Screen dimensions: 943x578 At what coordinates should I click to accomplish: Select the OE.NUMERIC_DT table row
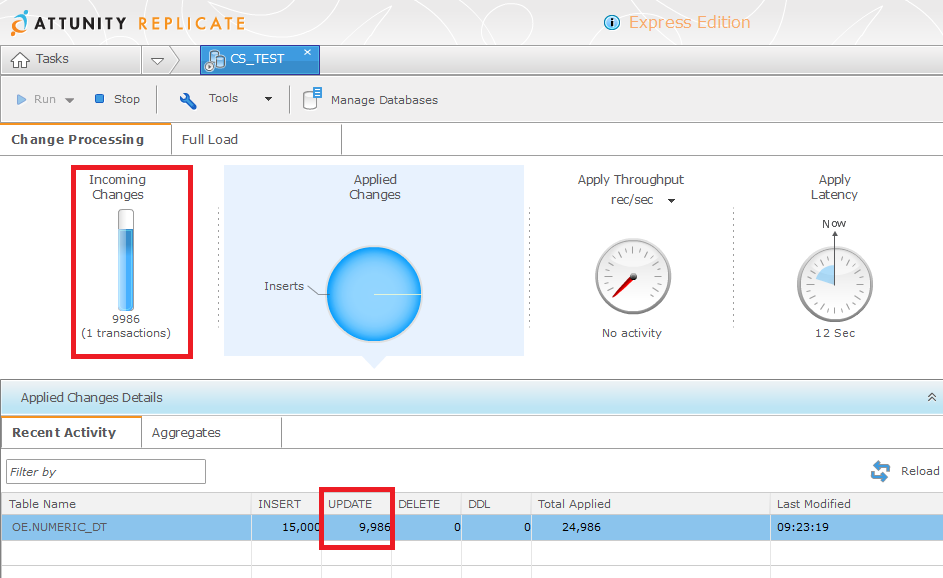472,527
